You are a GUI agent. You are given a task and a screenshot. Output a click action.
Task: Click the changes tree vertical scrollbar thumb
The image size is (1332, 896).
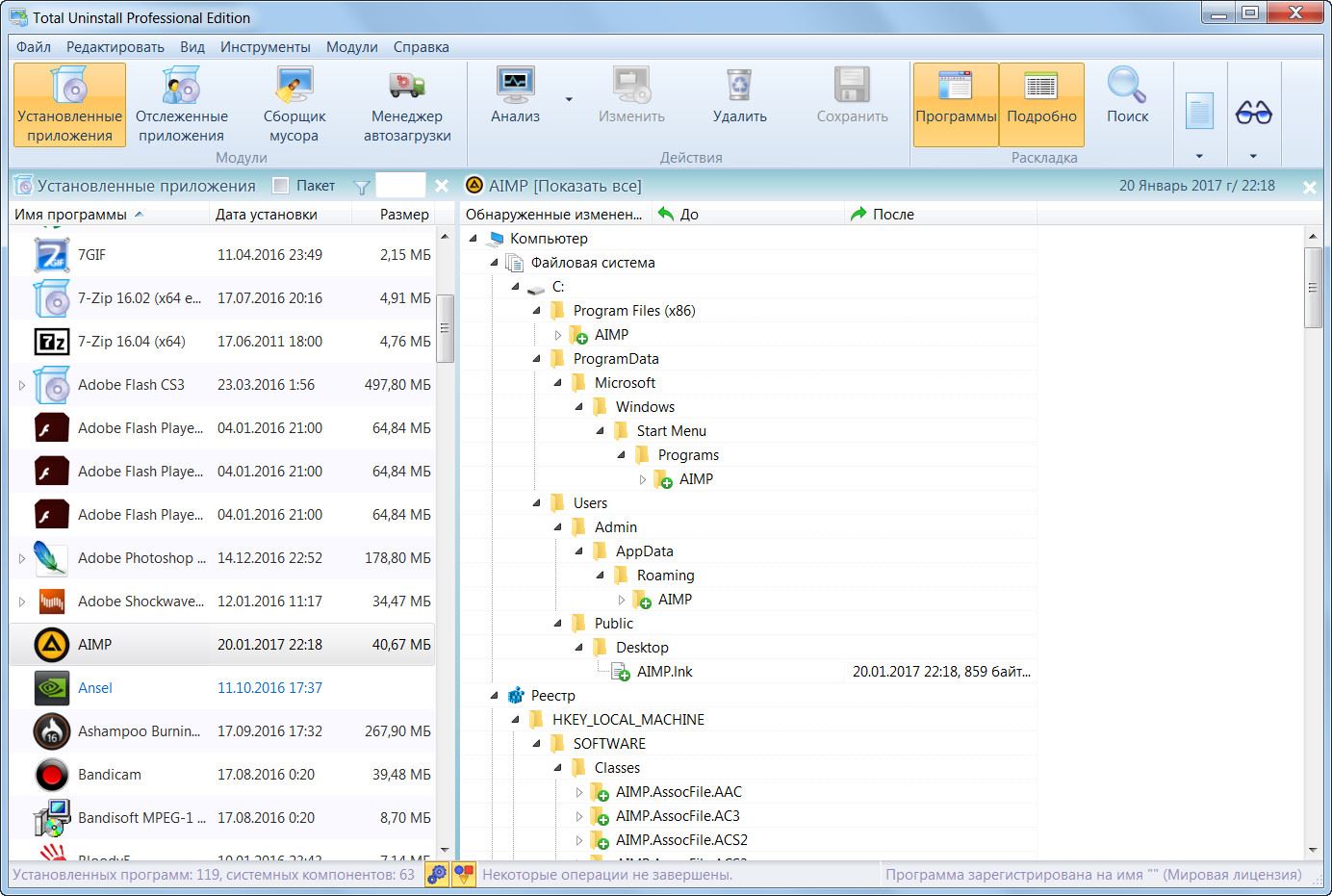[1313, 288]
